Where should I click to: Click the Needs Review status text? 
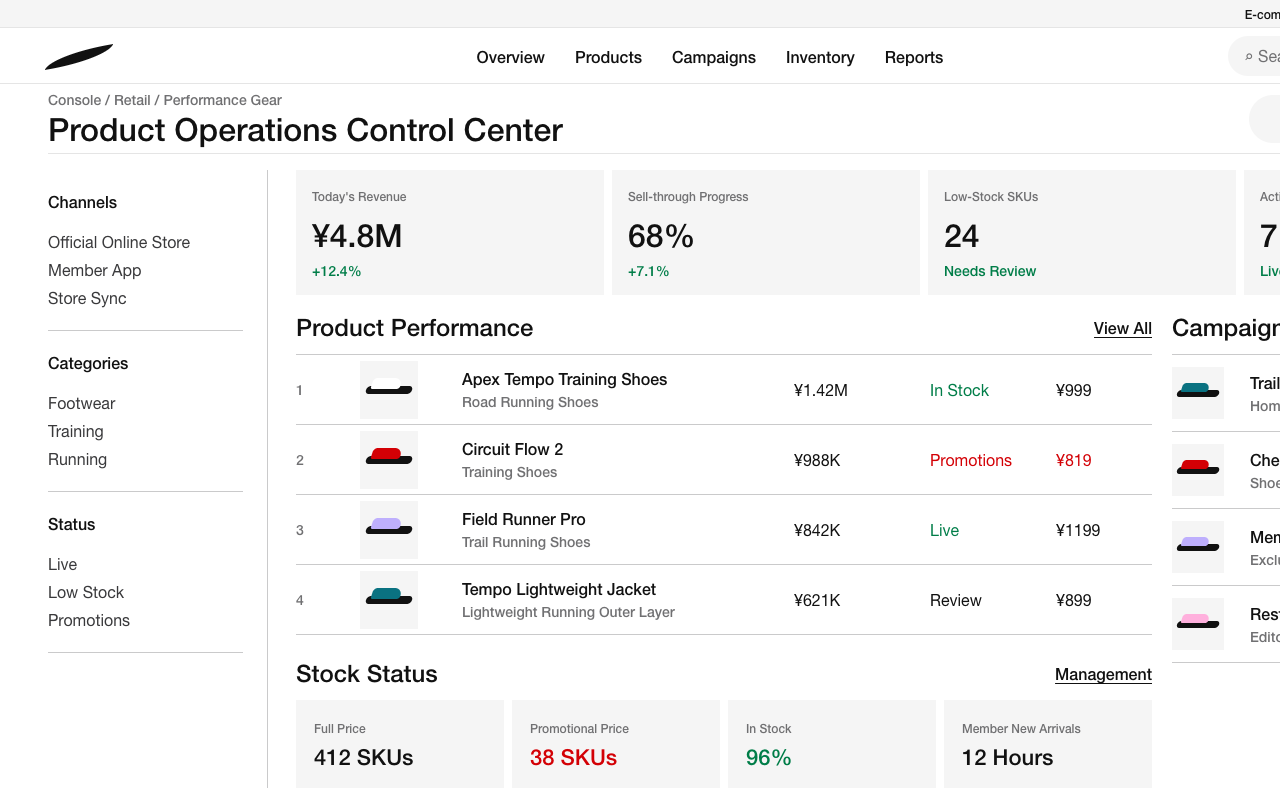[990, 271]
